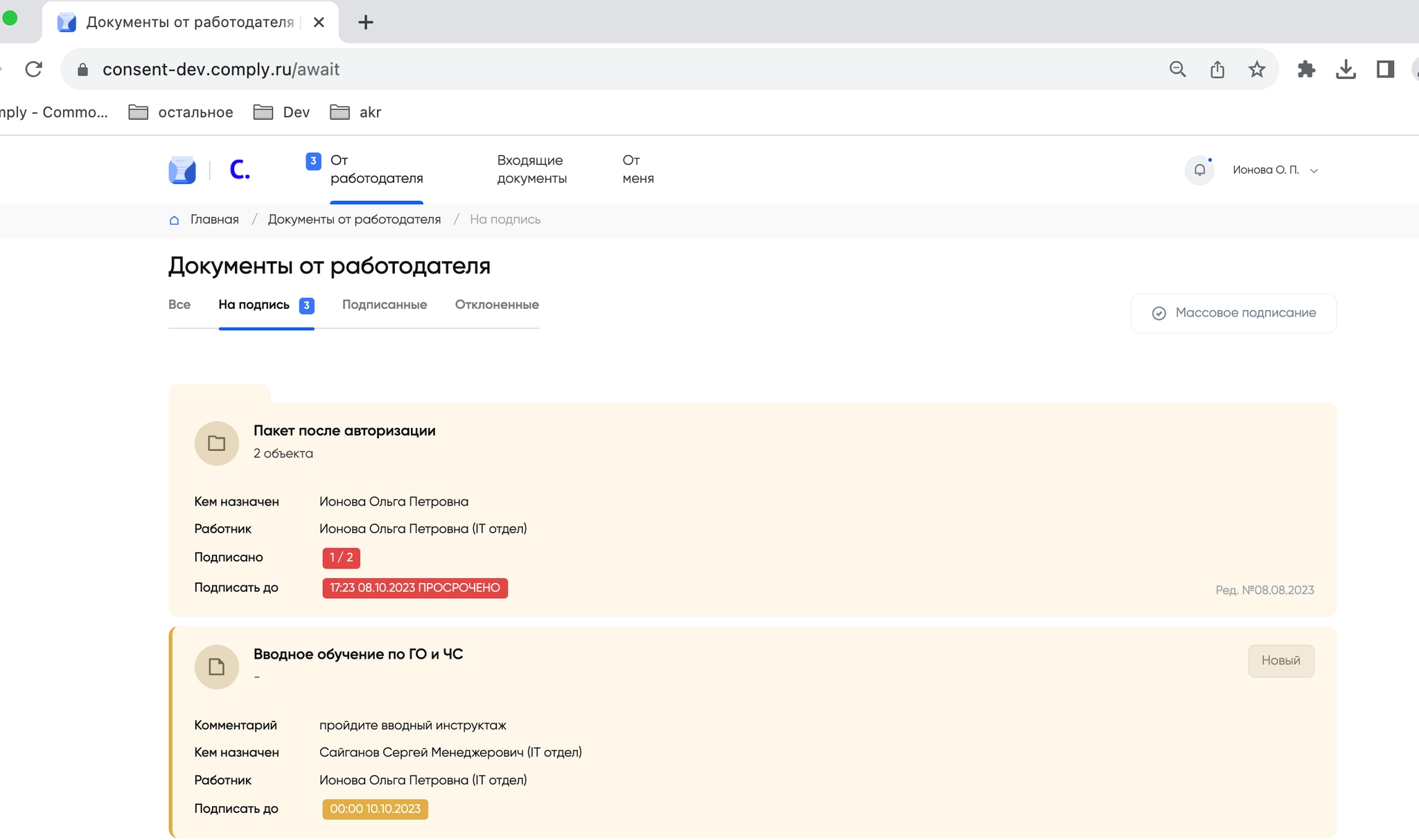Bookmark page with the star icon
1419x840 pixels.
tap(1257, 69)
